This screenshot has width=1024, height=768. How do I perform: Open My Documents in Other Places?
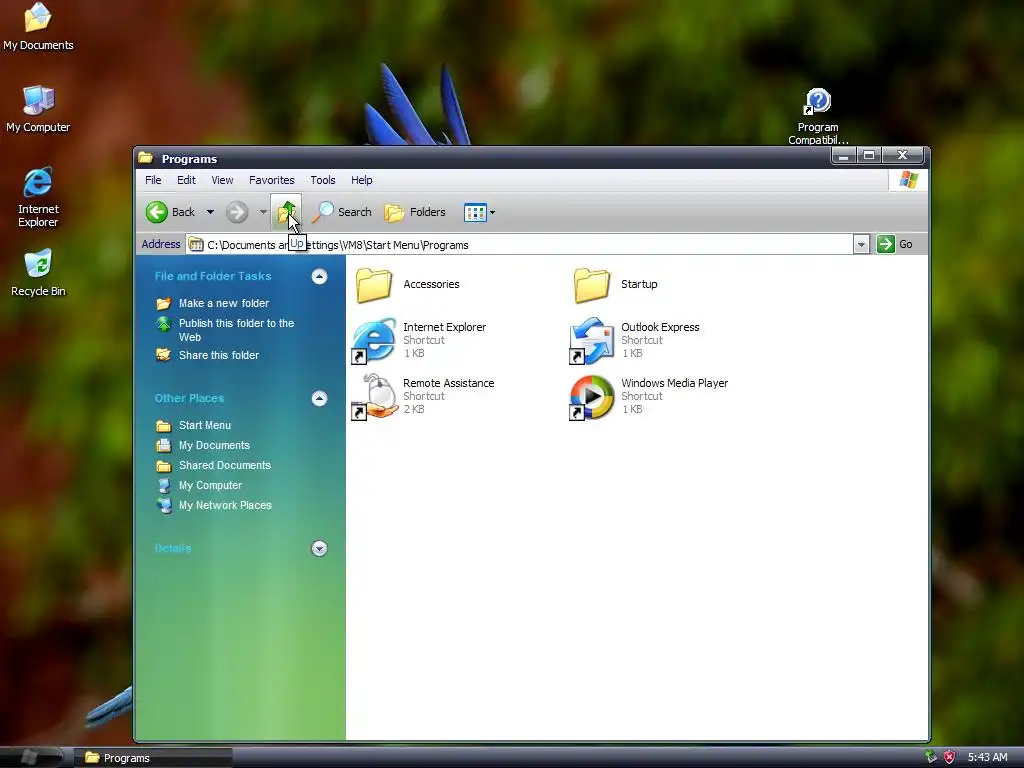(x=214, y=445)
